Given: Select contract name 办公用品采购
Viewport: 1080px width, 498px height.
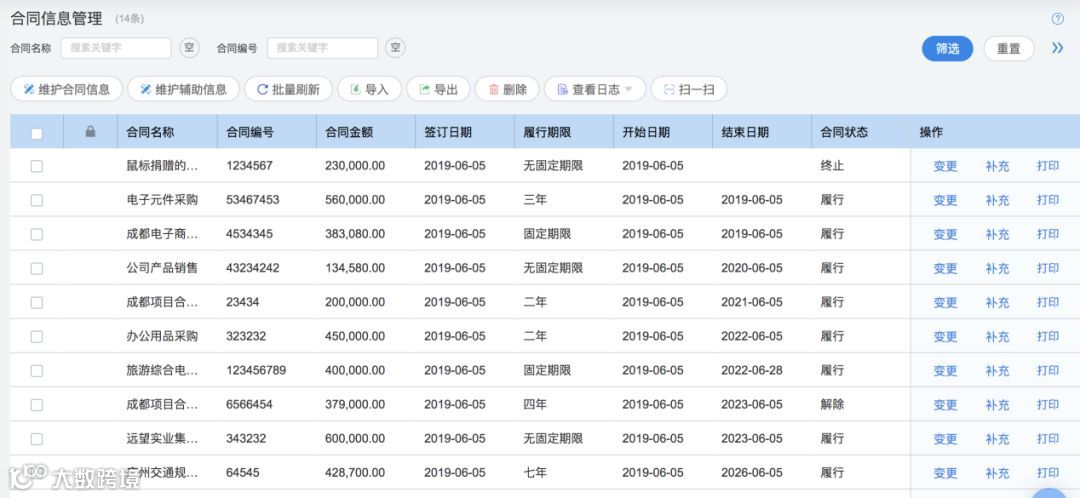Looking at the screenshot, I should [x=163, y=336].
